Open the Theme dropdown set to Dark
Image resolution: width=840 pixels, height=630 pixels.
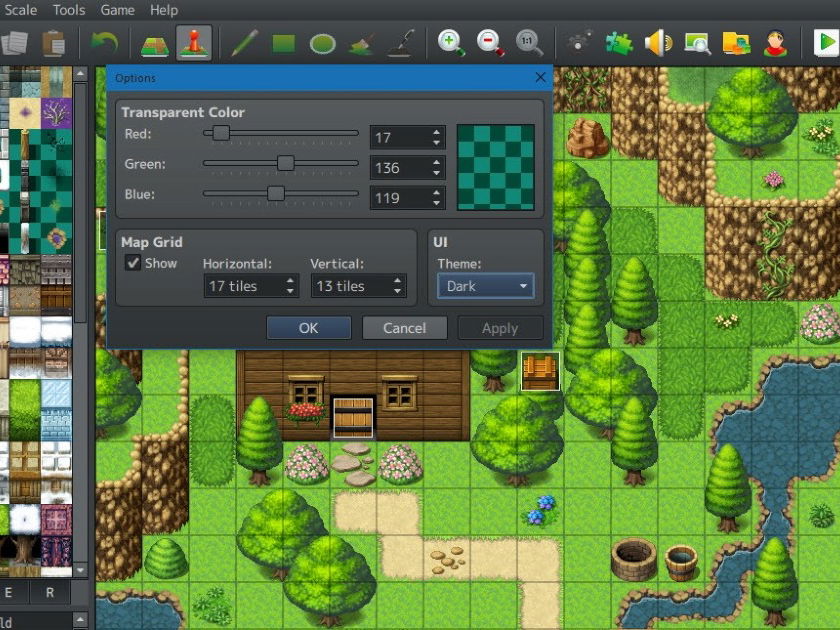[x=485, y=286]
